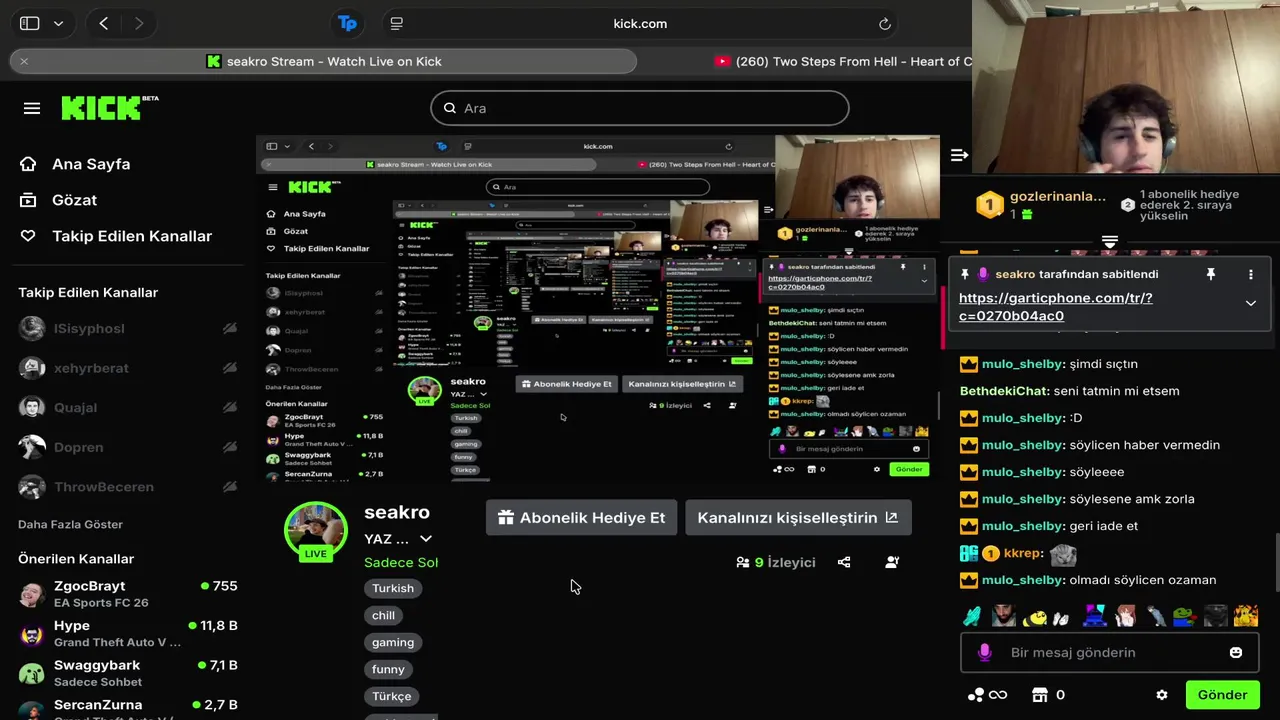This screenshot has height=720, width=1280.
Task: Open the shop icon showing 0
Action: (1048, 695)
